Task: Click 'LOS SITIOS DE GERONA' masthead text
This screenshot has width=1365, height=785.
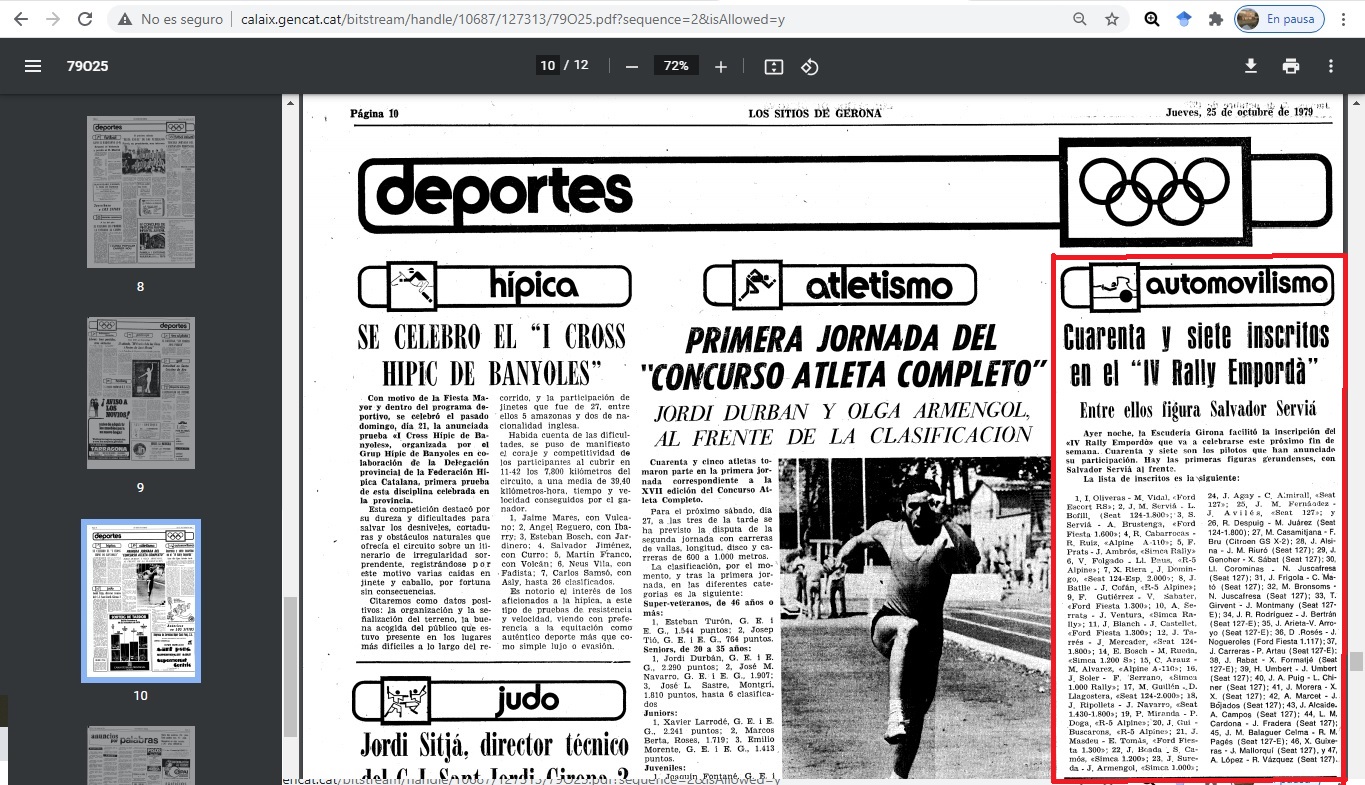Action: click(x=815, y=113)
